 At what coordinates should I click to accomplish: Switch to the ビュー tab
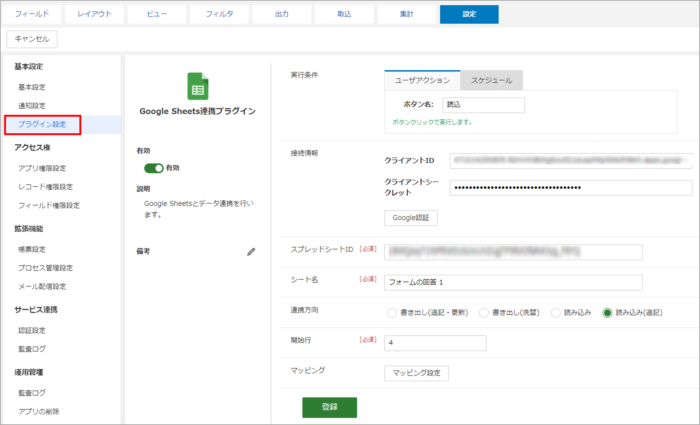point(157,14)
